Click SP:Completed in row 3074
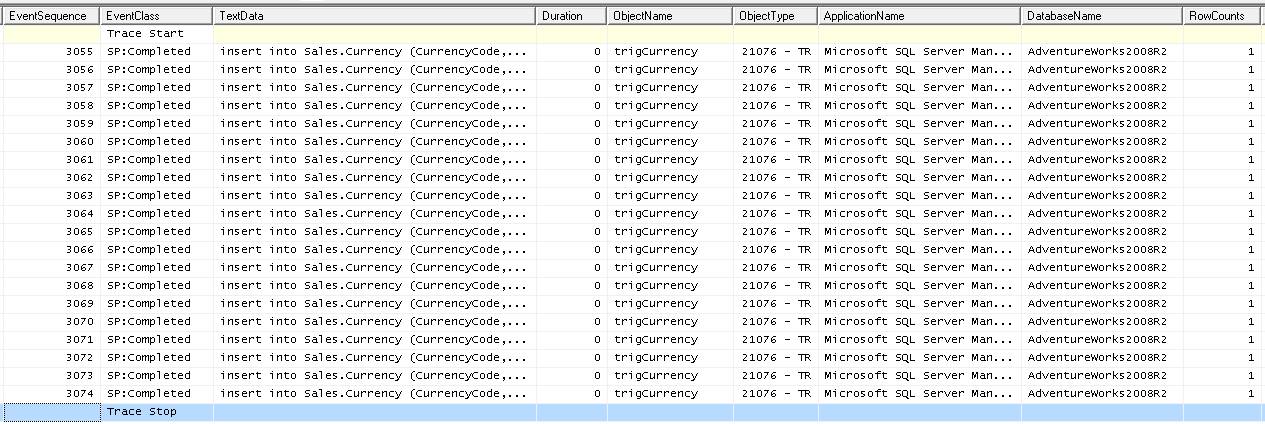 [148, 394]
